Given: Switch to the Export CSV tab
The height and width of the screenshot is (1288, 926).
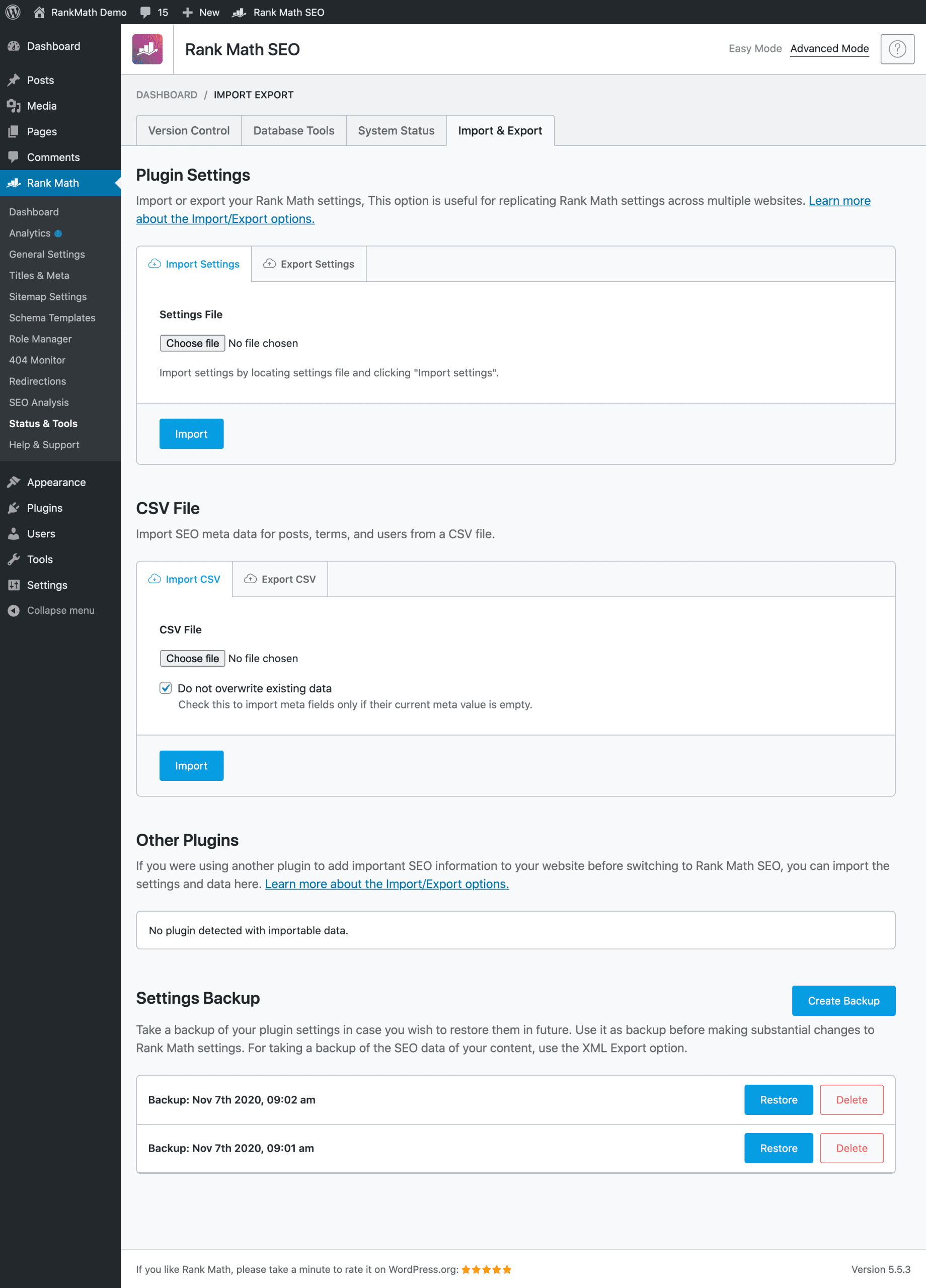Looking at the screenshot, I should click(x=279, y=579).
